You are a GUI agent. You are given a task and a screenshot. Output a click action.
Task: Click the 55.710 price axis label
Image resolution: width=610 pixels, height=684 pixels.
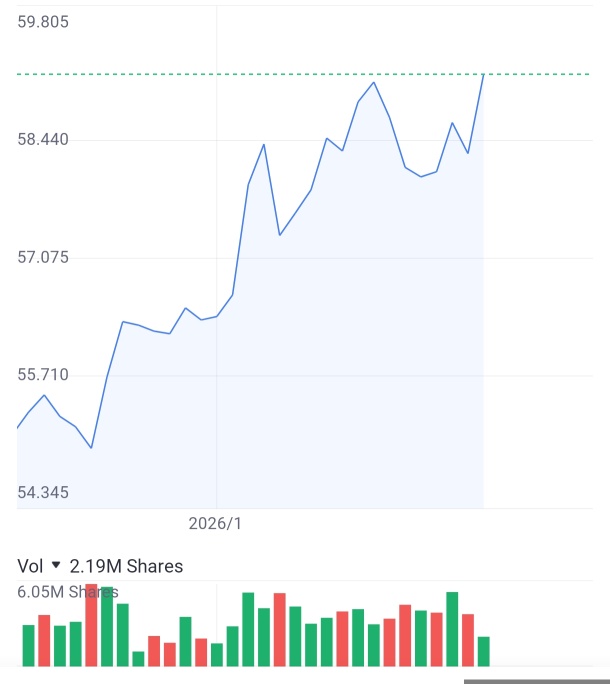43,375
